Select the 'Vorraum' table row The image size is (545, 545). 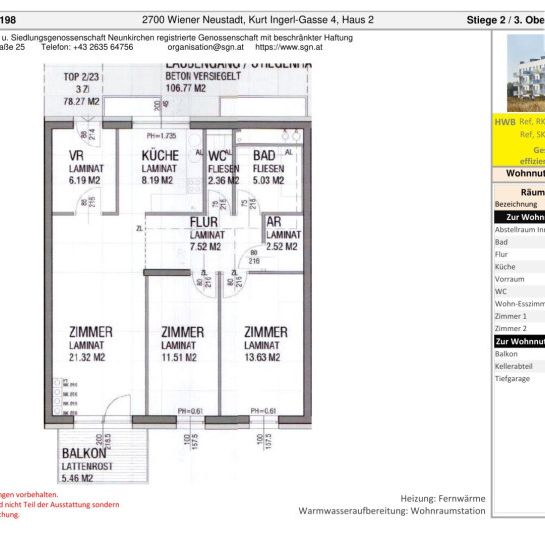click(x=520, y=279)
